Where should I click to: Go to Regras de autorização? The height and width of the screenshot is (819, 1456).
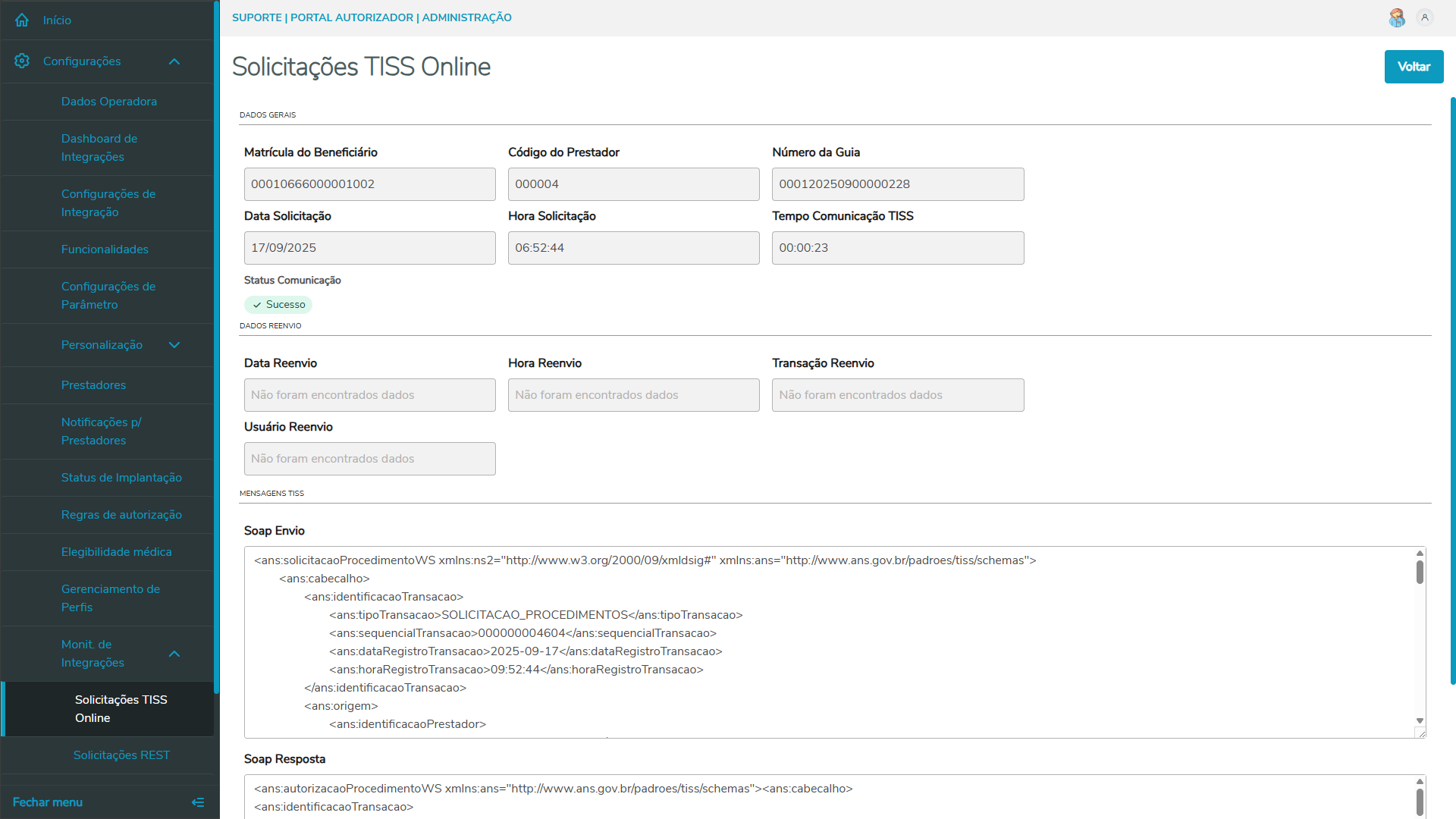[x=121, y=515]
